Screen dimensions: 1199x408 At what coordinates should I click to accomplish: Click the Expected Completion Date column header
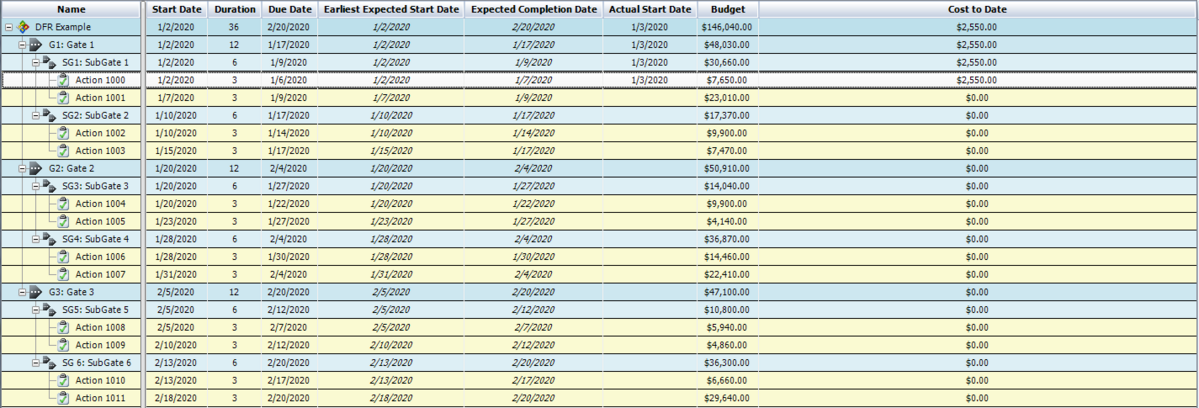coord(534,9)
